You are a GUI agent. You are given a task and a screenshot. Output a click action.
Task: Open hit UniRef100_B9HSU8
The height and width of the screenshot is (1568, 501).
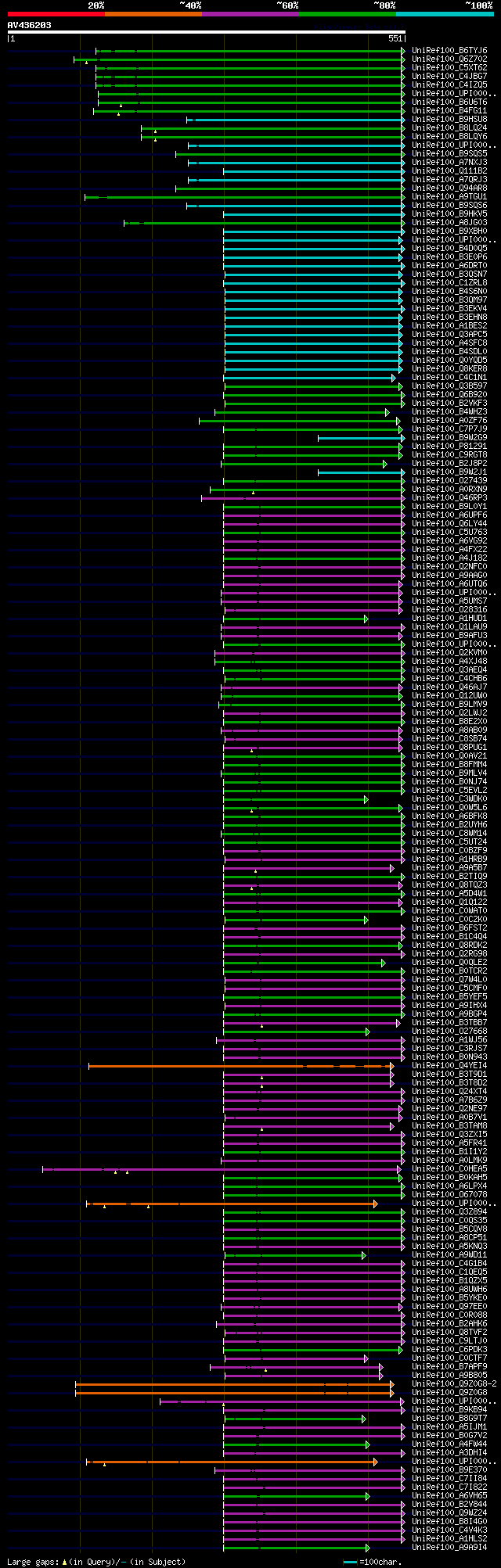[449, 119]
